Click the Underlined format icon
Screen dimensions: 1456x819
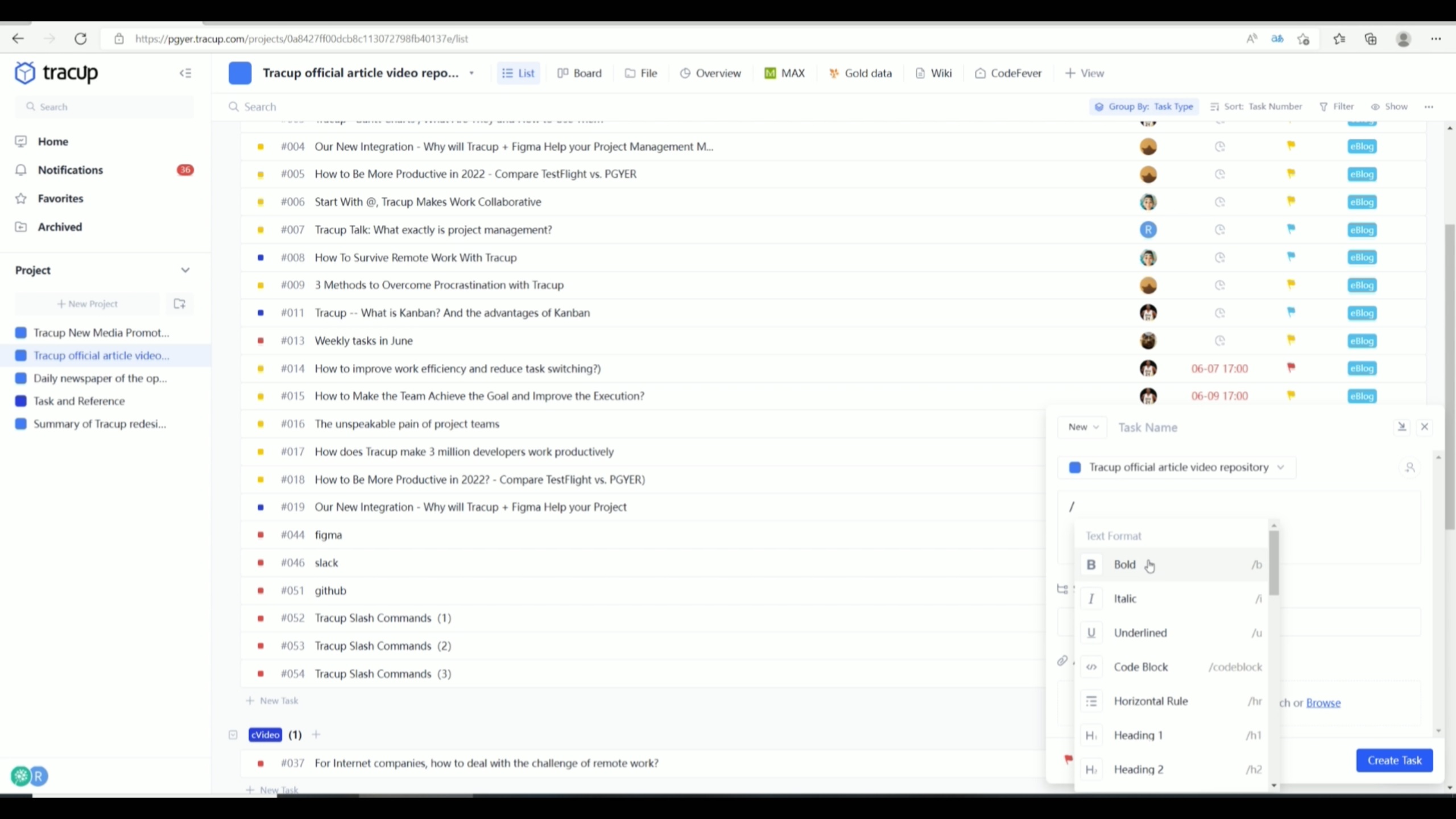[x=1092, y=632]
